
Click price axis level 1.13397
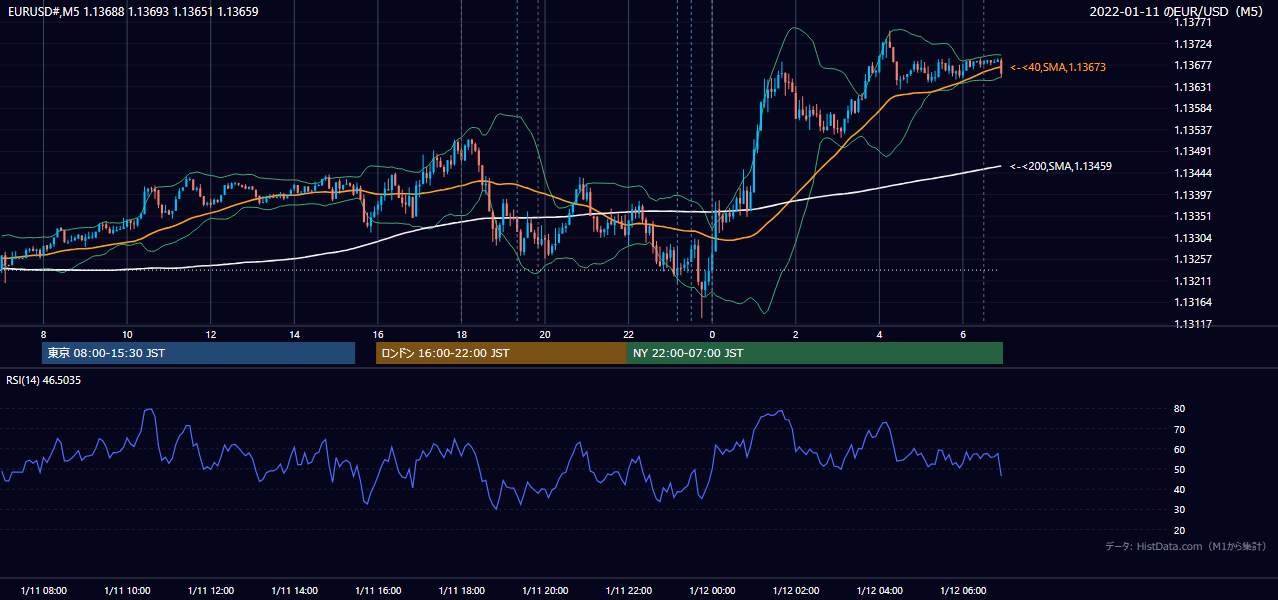click(x=1193, y=195)
